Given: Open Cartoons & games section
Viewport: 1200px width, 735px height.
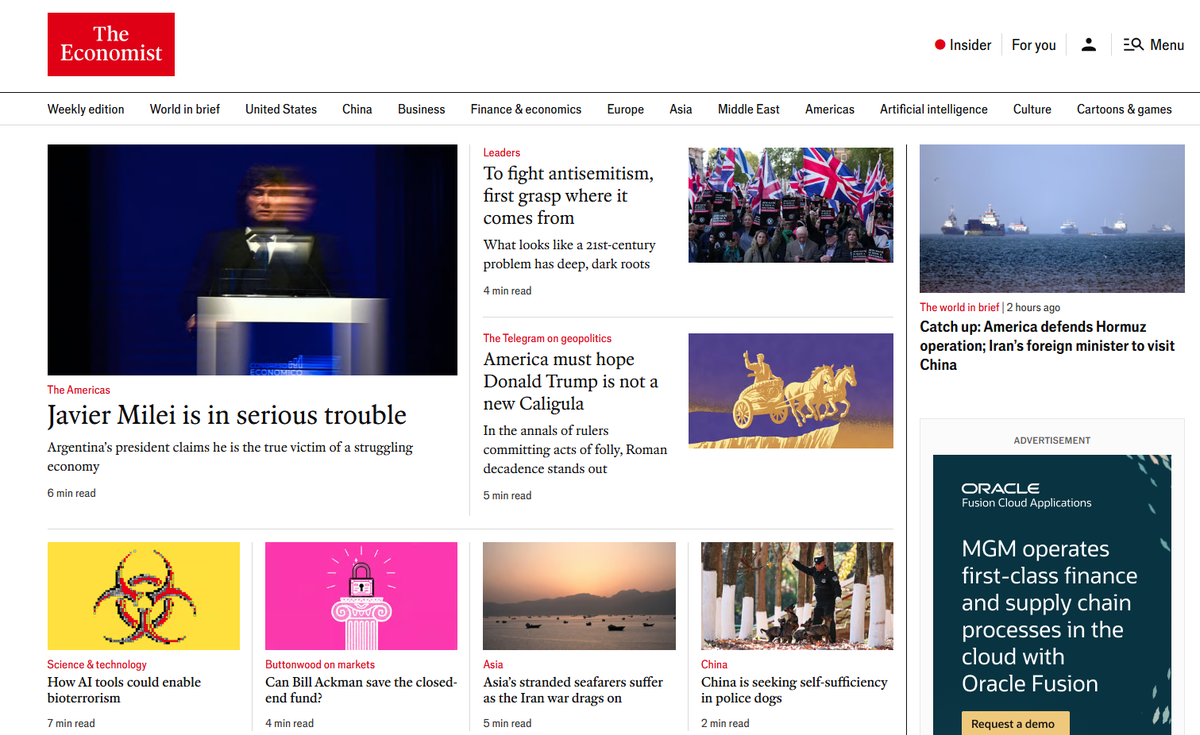Looking at the screenshot, I should [1124, 109].
